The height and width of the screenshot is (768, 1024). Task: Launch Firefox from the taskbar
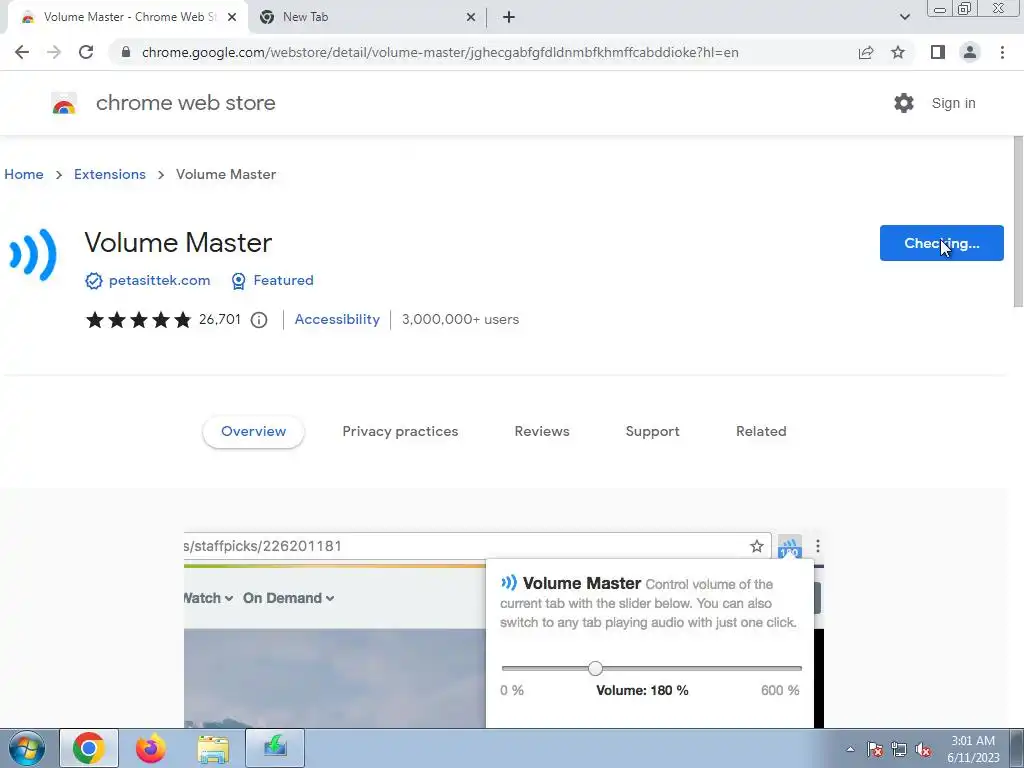pos(150,748)
